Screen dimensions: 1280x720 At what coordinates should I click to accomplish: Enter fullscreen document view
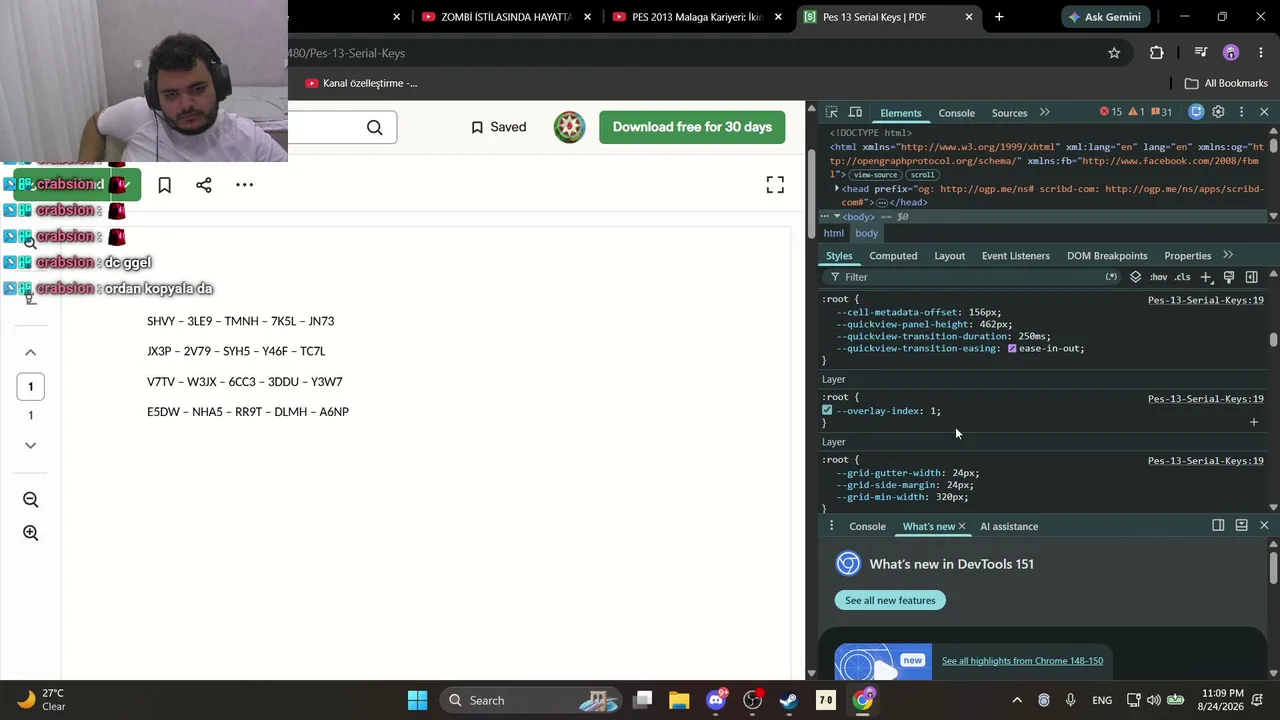[775, 185]
